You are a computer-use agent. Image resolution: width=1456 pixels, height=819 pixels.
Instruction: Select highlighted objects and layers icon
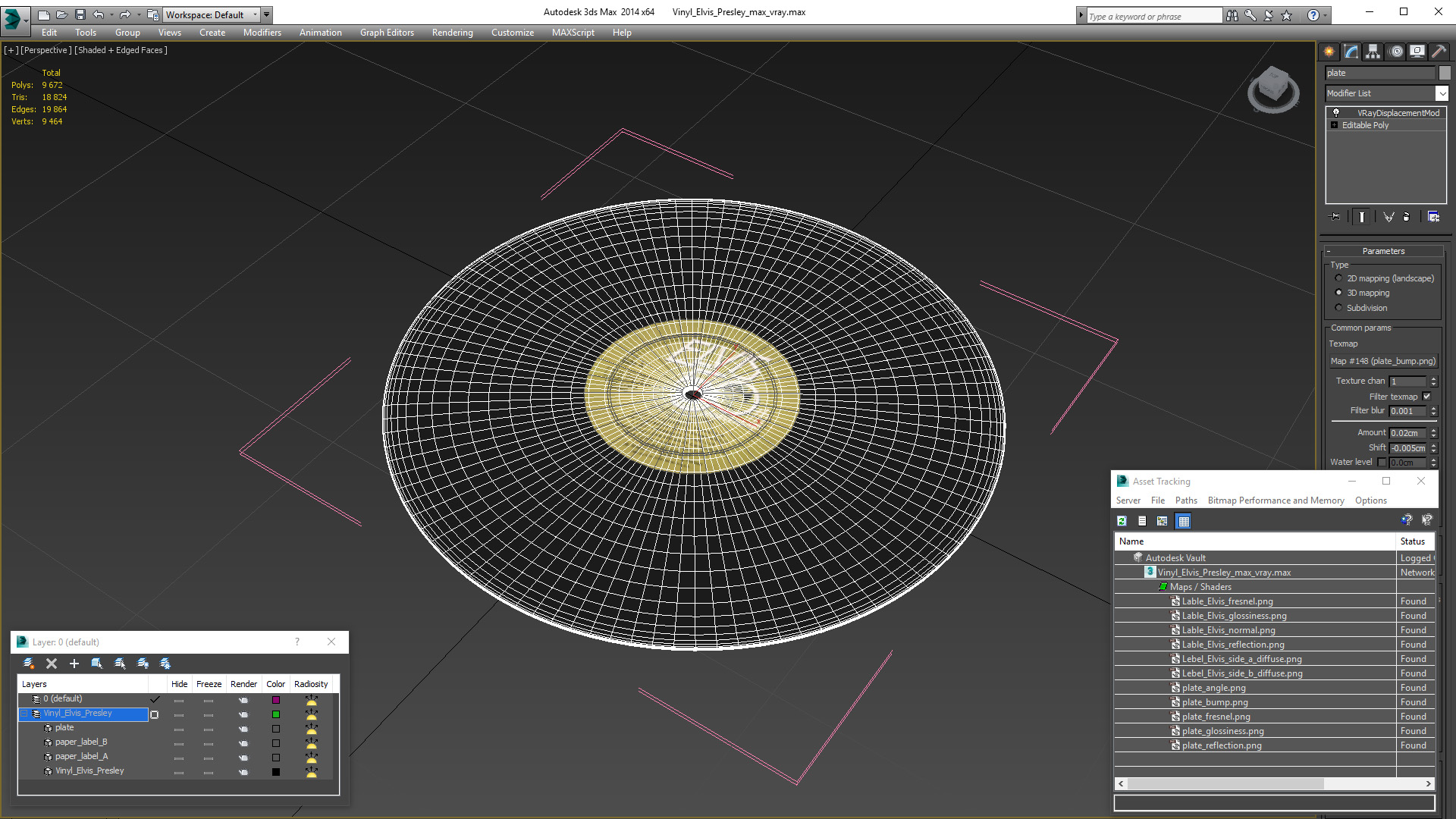pos(97,664)
